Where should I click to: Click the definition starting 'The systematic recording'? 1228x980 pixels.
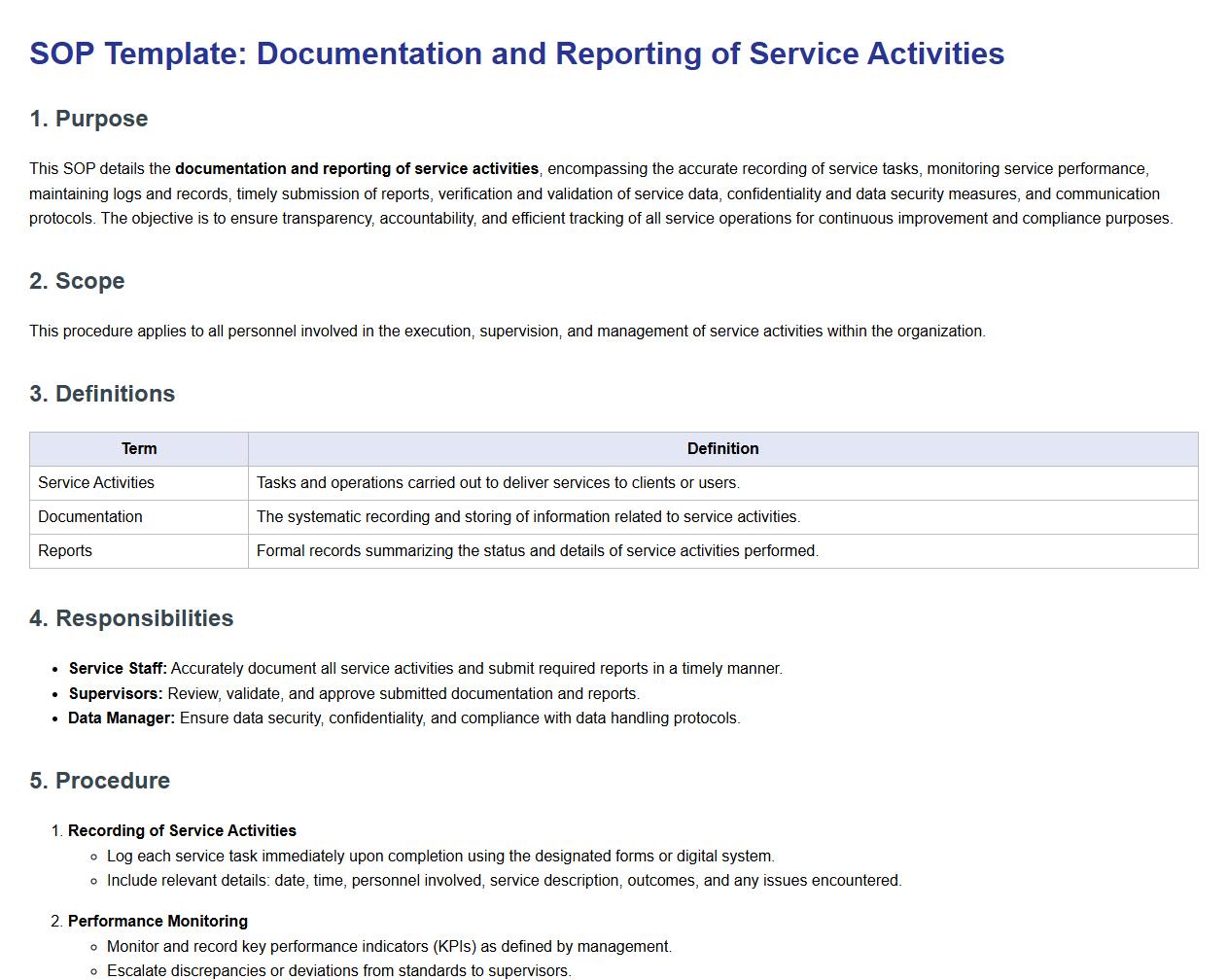528,517
